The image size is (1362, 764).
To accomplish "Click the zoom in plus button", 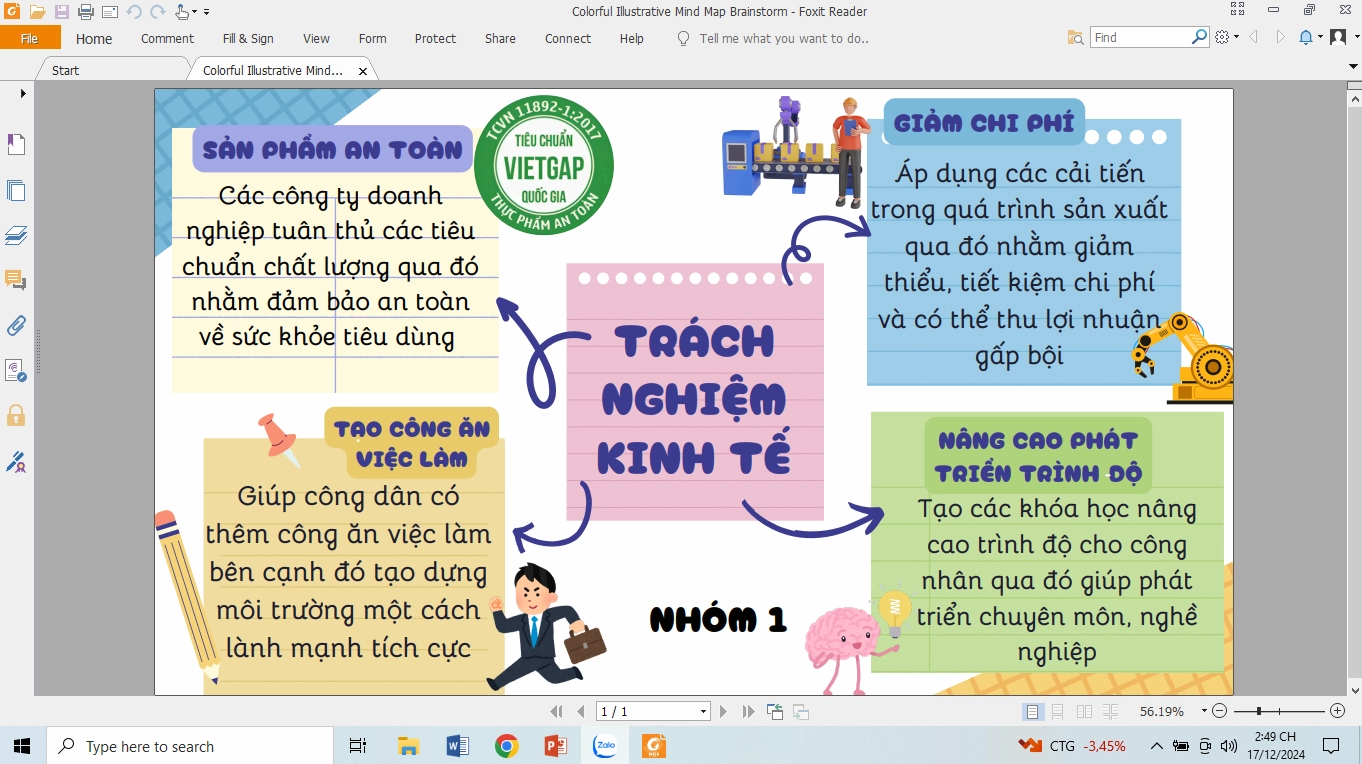I will tap(1337, 711).
